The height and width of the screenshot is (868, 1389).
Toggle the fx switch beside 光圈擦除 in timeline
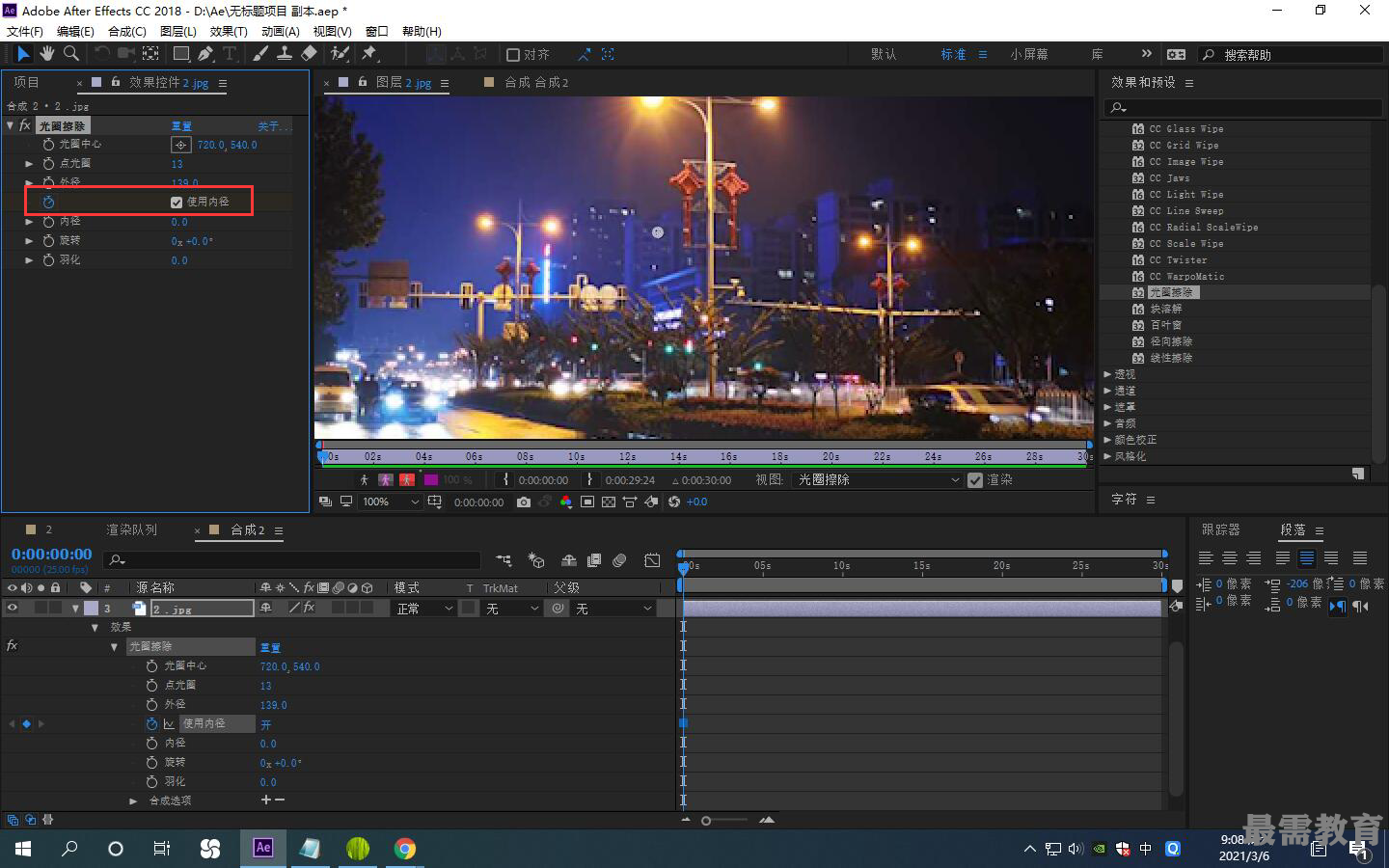click(x=12, y=646)
